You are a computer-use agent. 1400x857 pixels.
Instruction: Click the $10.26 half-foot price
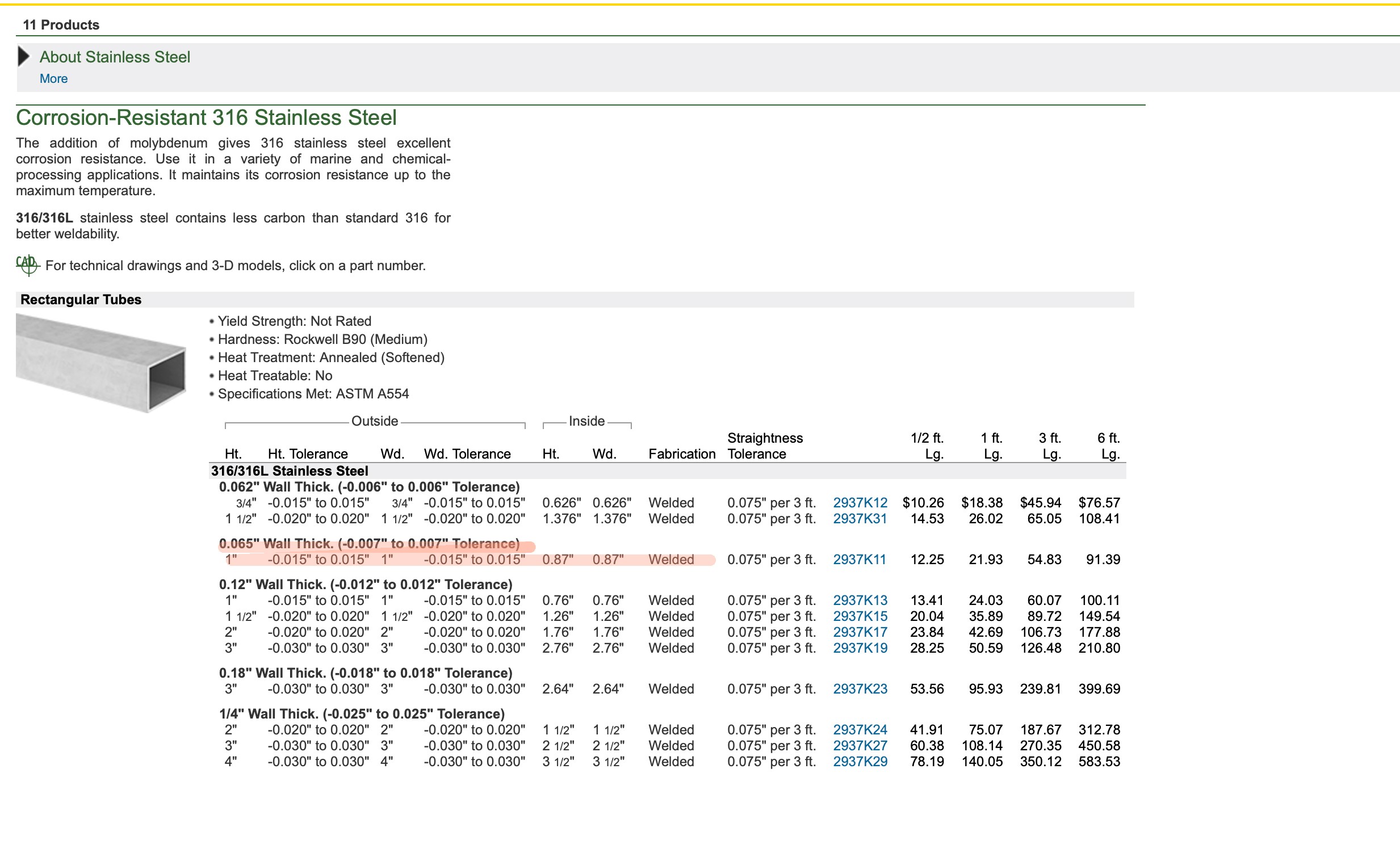coord(923,503)
